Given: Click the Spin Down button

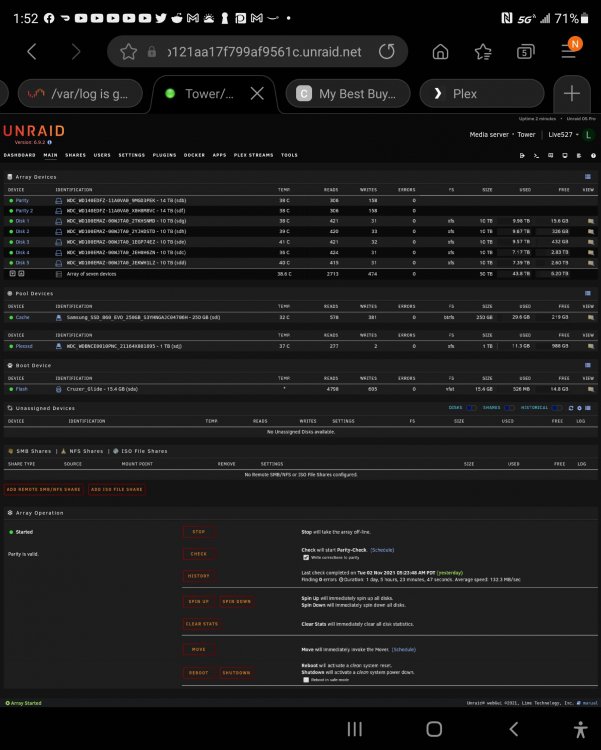Looking at the screenshot, I should click(236, 601).
